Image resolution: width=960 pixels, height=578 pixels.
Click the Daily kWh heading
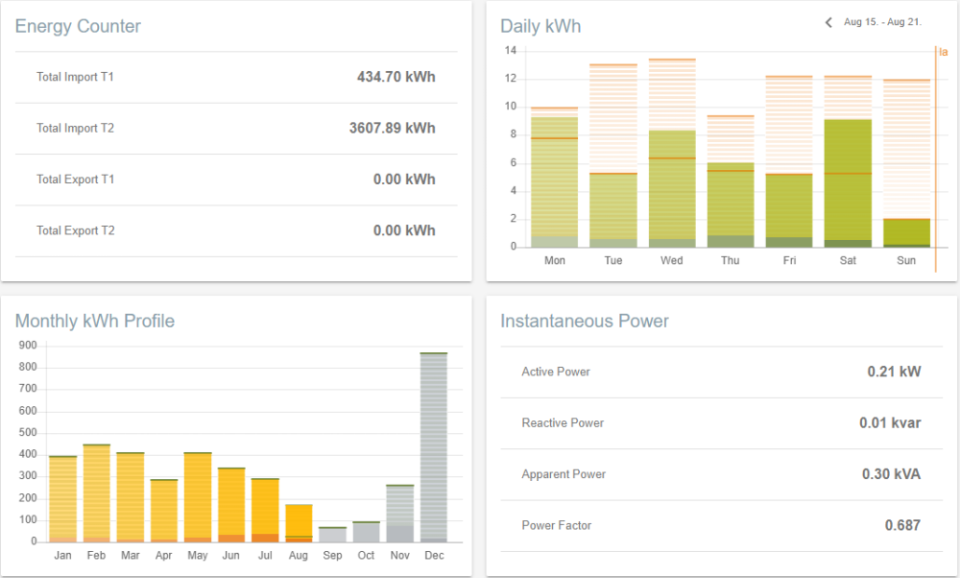(541, 26)
